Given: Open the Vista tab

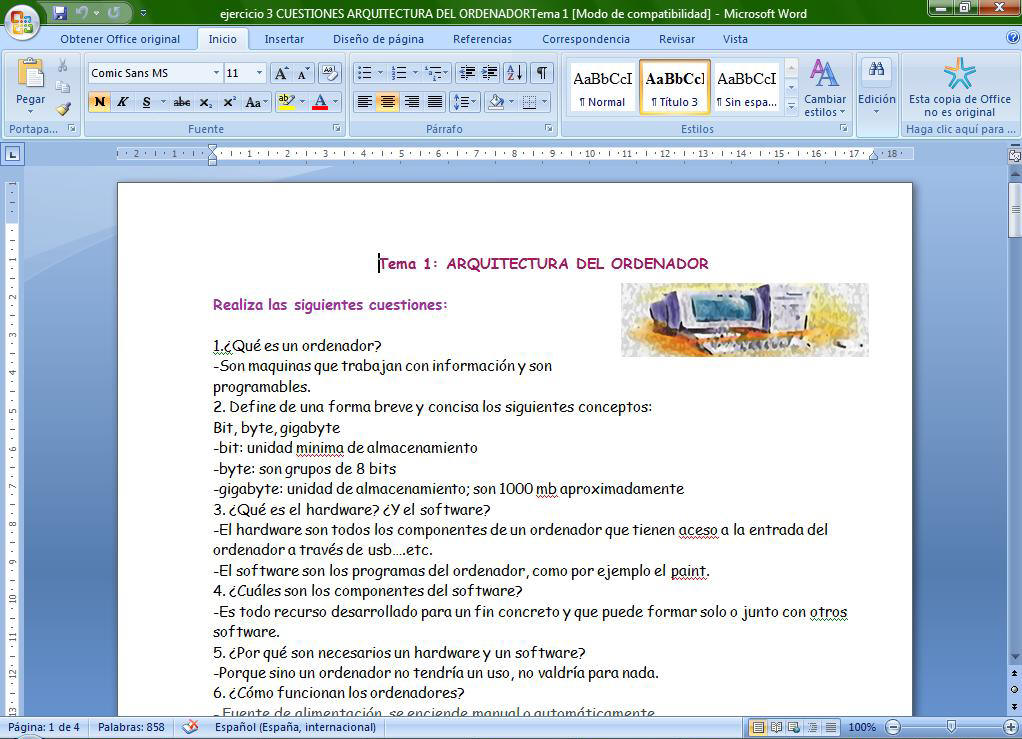Looking at the screenshot, I should 735,39.
